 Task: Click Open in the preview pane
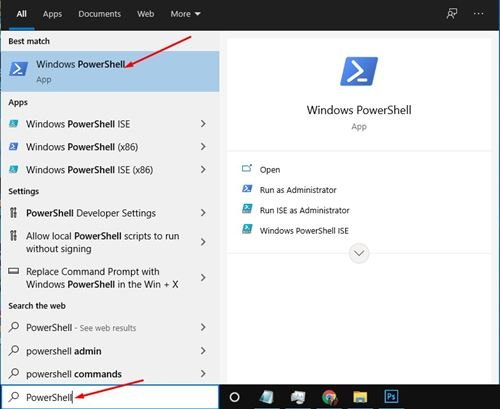[270, 170]
